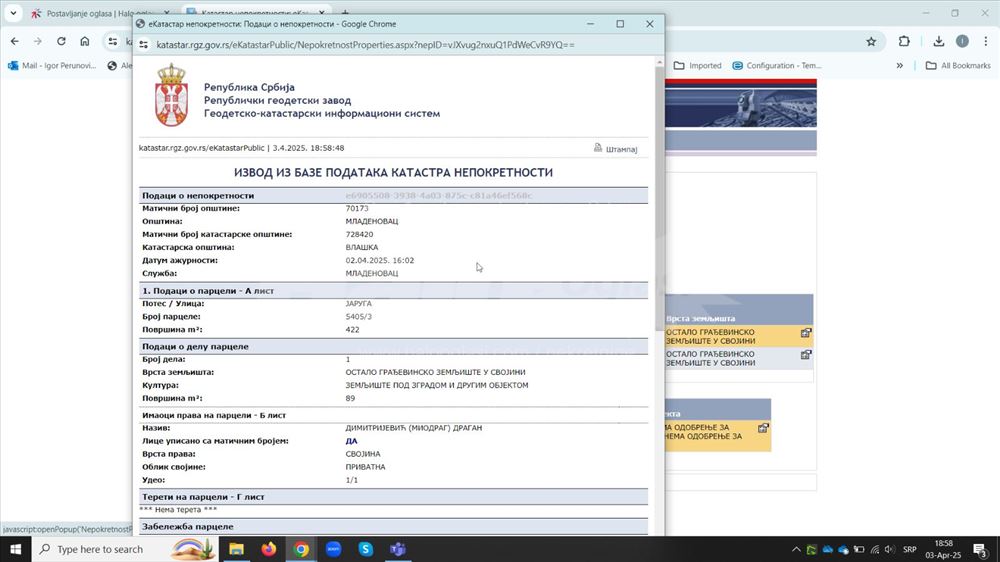Open the Imported bookmarks folder

(698, 66)
